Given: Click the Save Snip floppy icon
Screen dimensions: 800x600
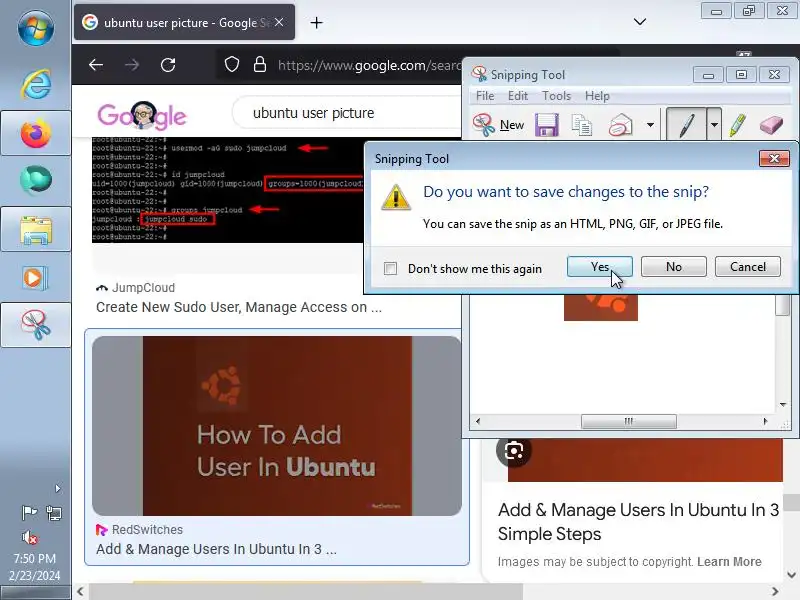Looking at the screenshot, I should coord(546,124).
